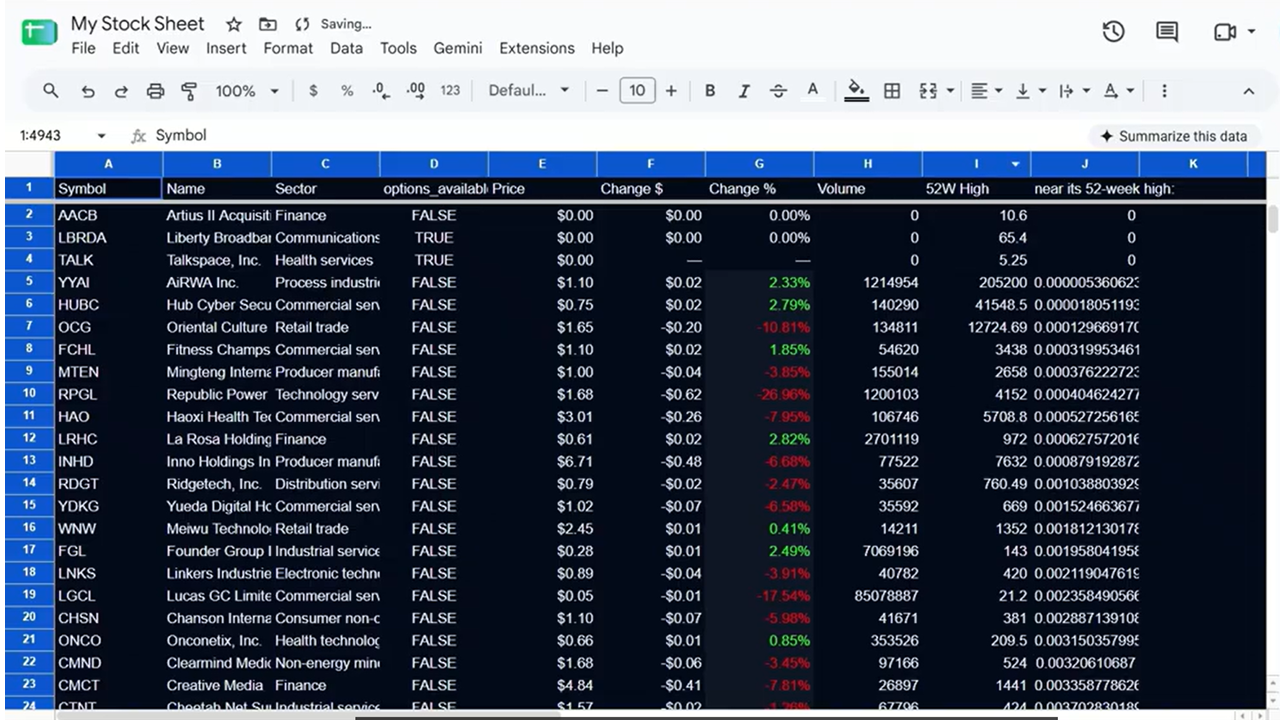The width and height of the screenshot is (1280, 720).
Task: Increase decimal places icon
Action: coord(416,91)
